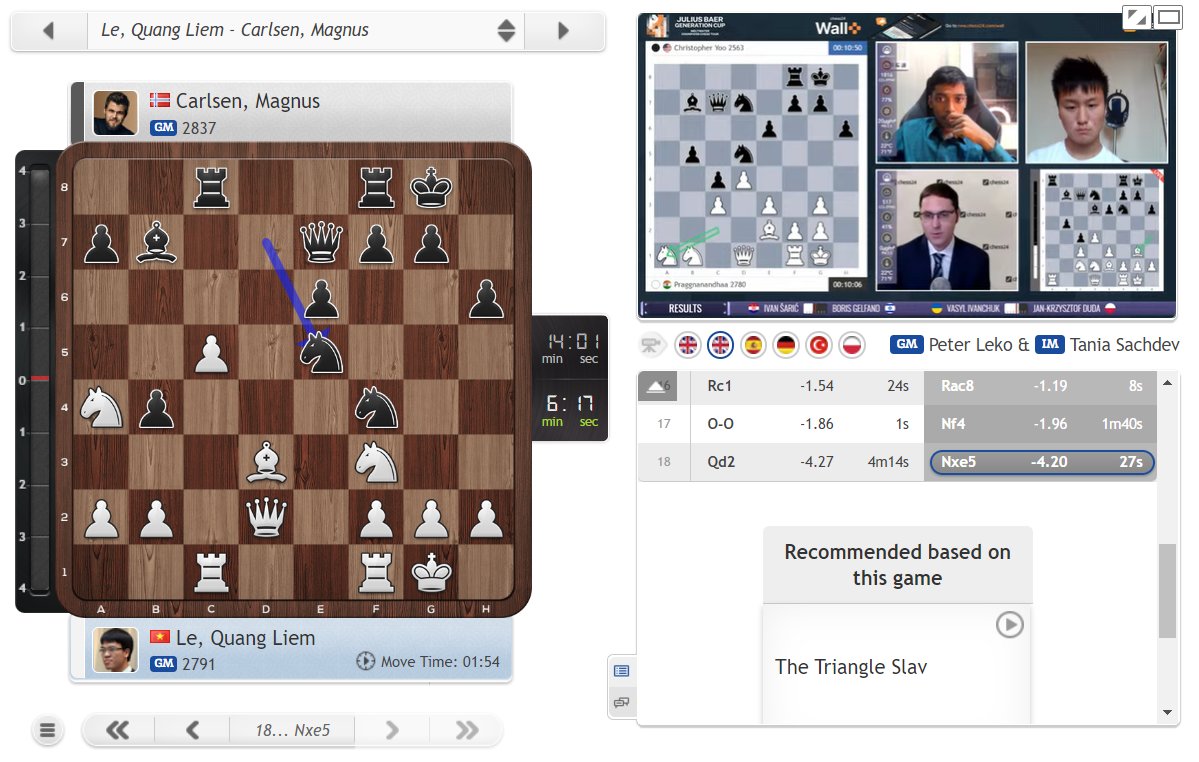Select the black knight on f4
Screen dimensions: 1199x762
pos(376,407)
